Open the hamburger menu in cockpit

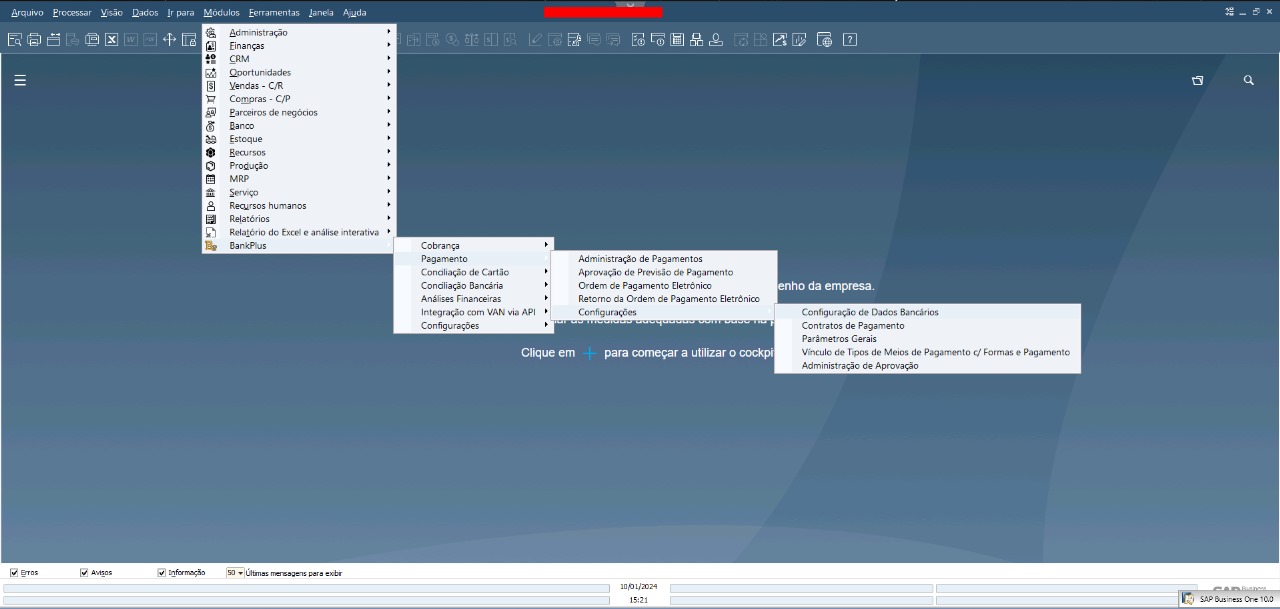coord(20,81)
